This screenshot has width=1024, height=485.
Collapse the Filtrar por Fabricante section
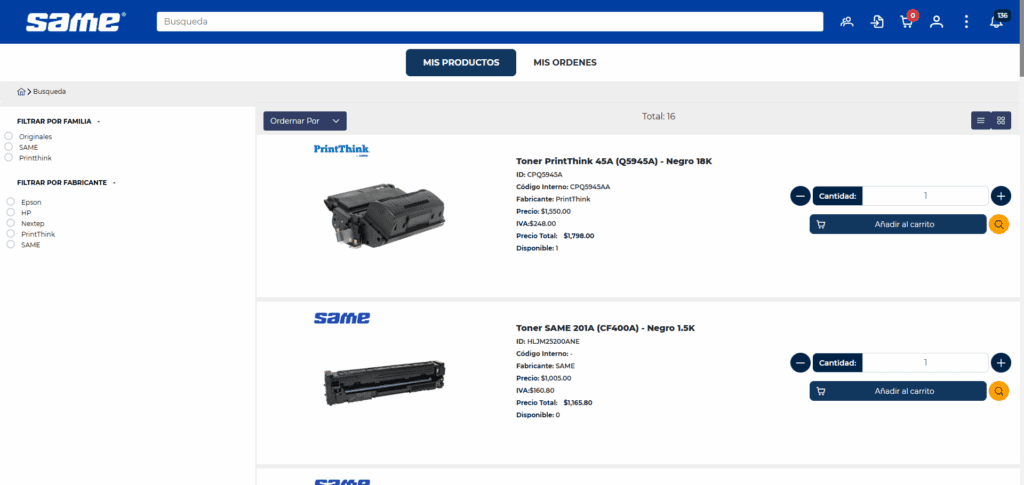(x=114, y=183)
